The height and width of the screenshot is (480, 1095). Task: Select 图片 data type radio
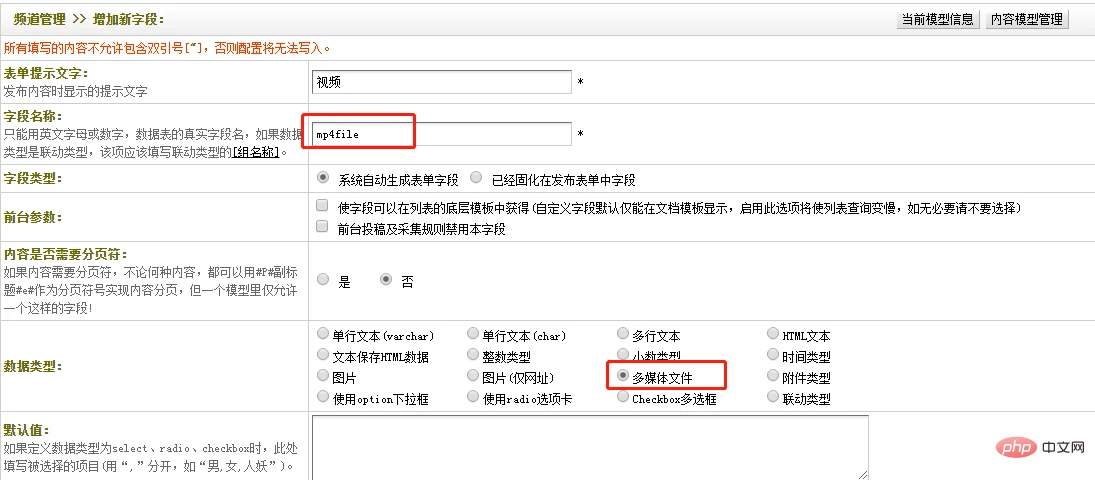coord(323,375)
